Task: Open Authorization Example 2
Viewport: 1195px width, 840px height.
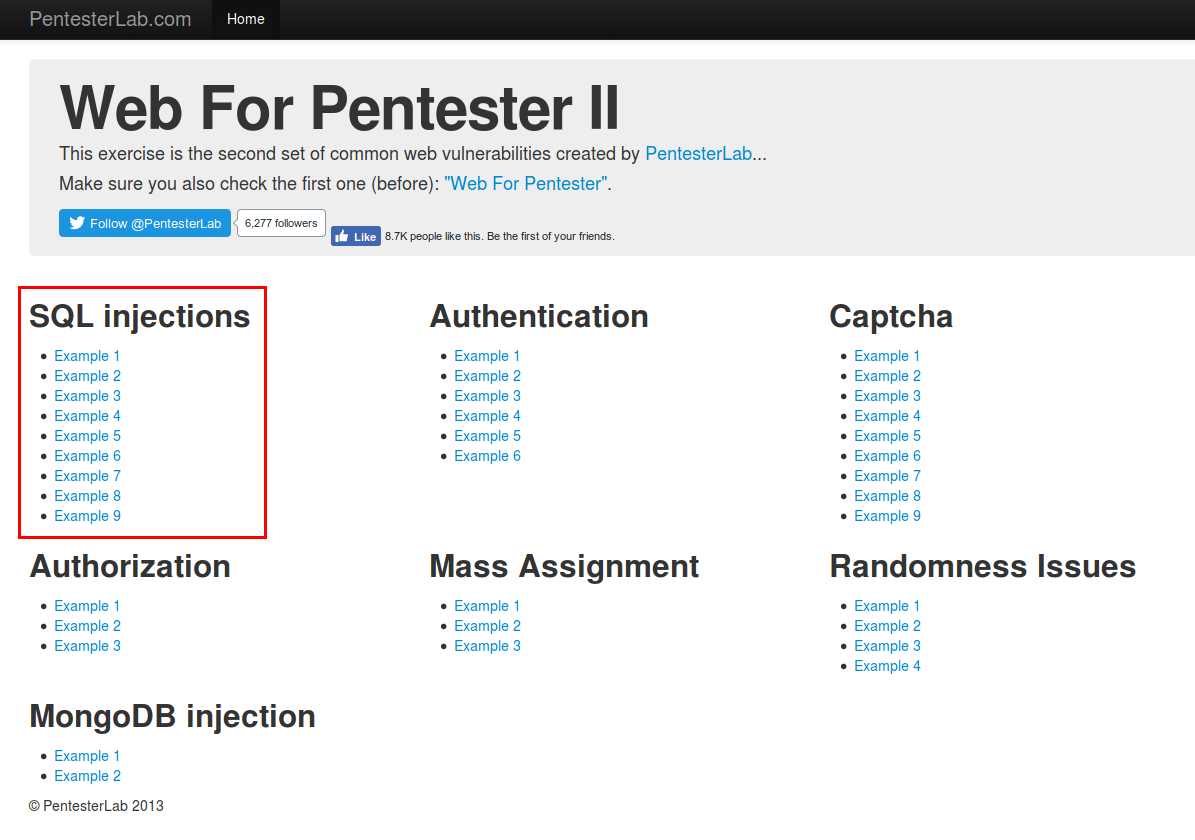Action: coord(87,626)
